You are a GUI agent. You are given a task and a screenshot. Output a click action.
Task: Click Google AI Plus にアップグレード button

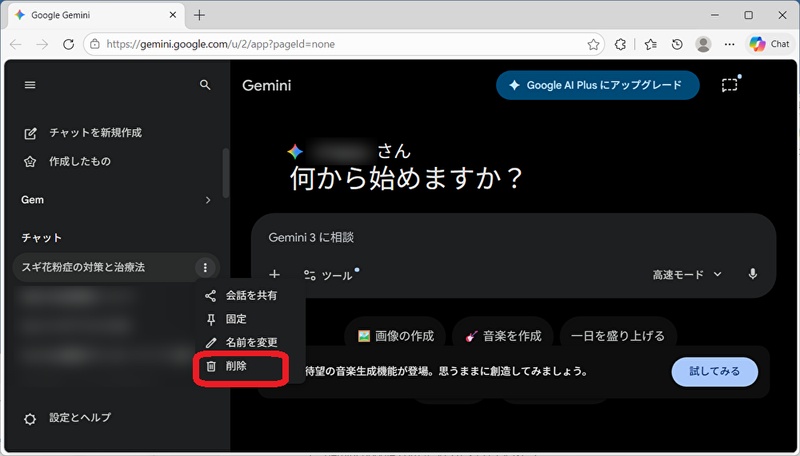click(x=597, y=85)
